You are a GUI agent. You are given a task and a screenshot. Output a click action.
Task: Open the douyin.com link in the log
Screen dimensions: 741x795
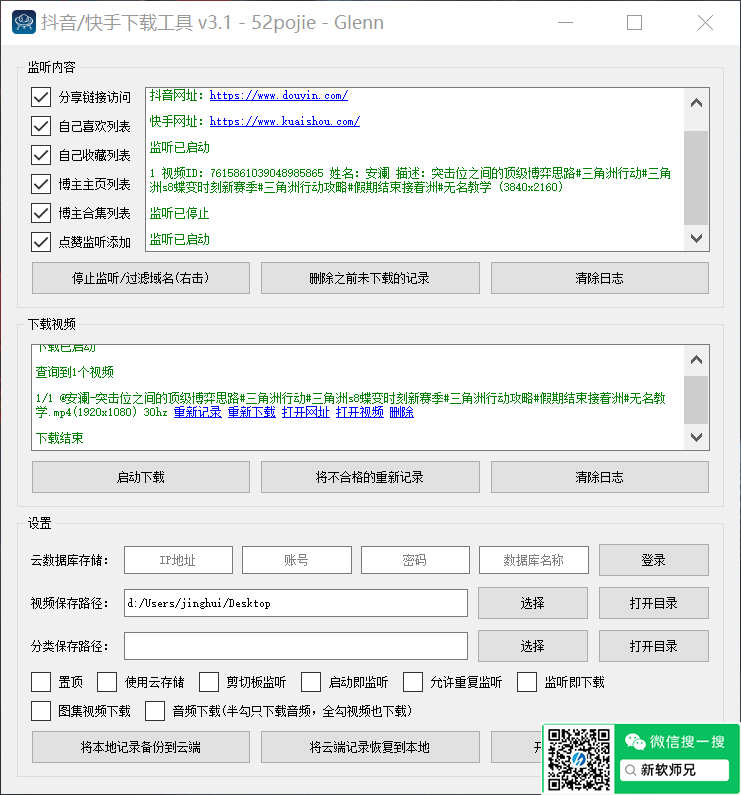(x=278, y=96)
